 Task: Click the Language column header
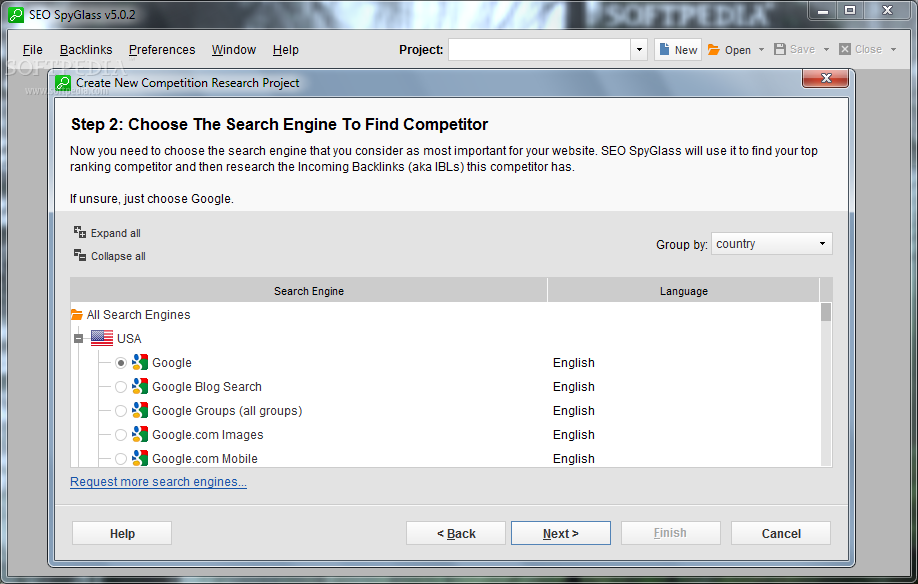click(684, 291)
